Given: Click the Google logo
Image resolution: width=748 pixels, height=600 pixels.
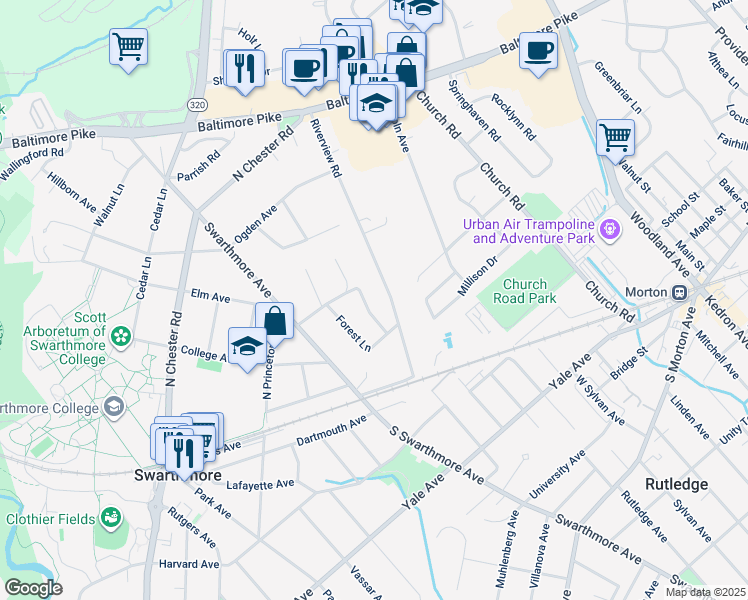Looking at the screenshot, I should (33, 589).
